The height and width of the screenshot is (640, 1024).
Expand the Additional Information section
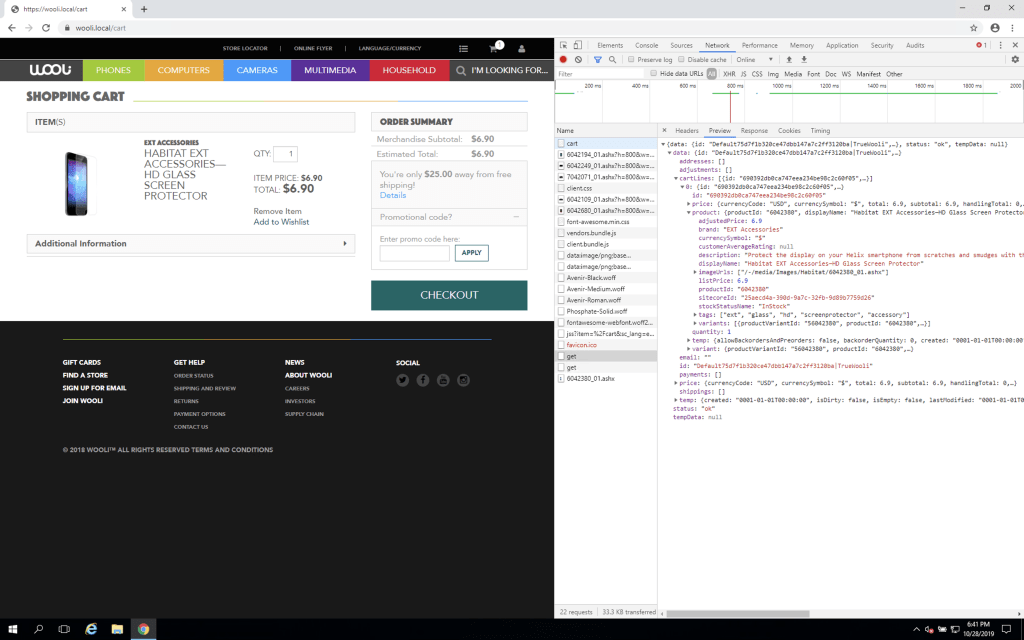[x=190, y=243]
